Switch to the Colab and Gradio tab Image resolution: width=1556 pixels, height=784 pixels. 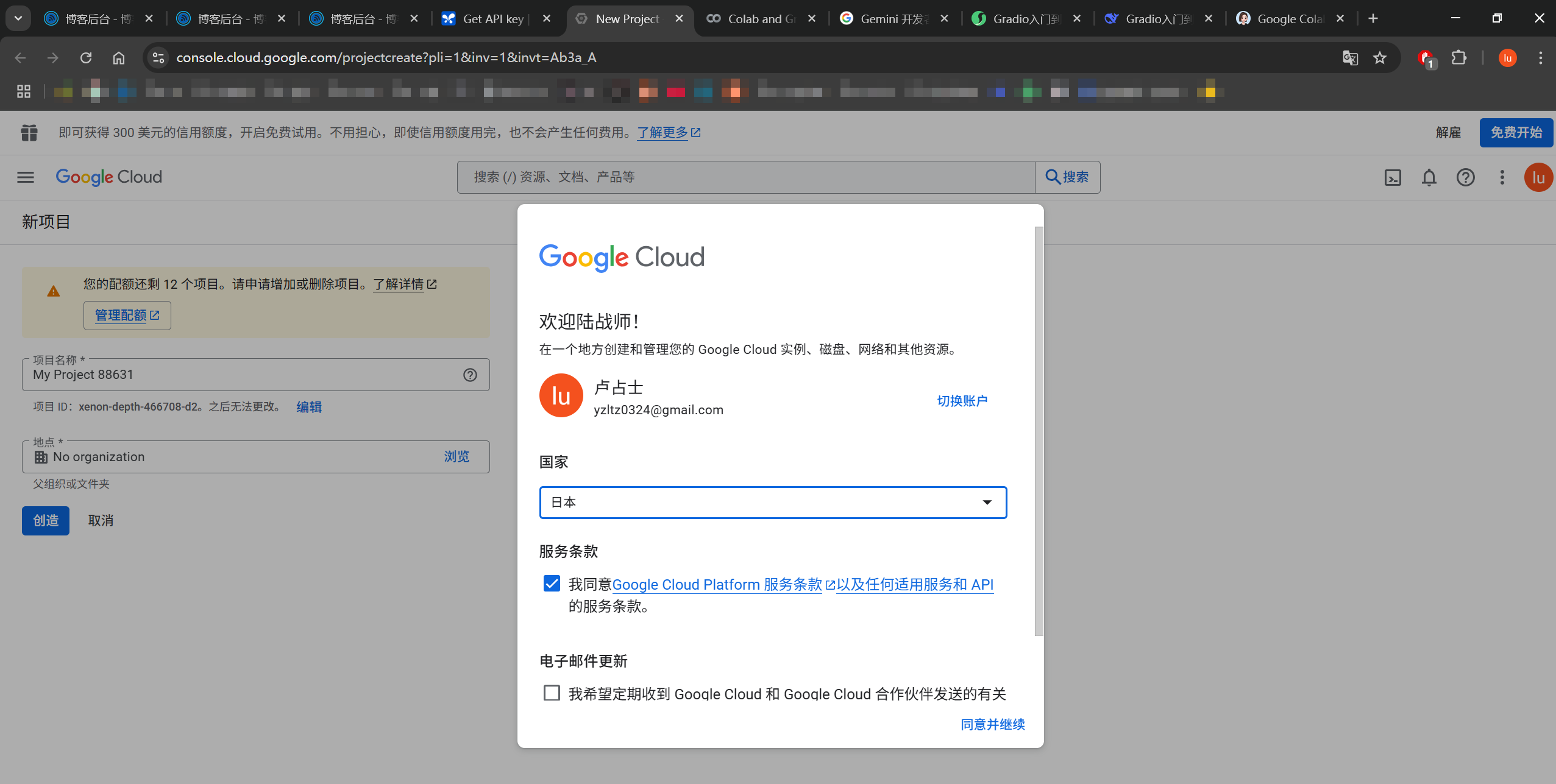pos(759,19)
